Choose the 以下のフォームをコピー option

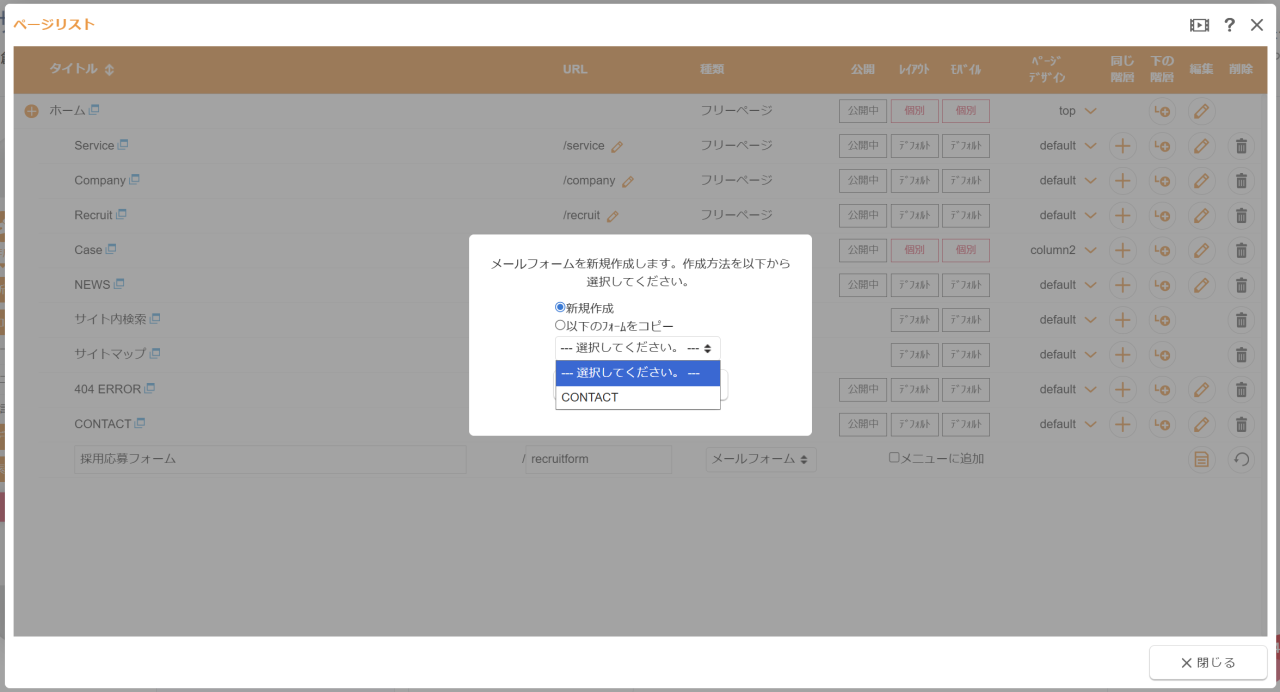tap(560, 324)
